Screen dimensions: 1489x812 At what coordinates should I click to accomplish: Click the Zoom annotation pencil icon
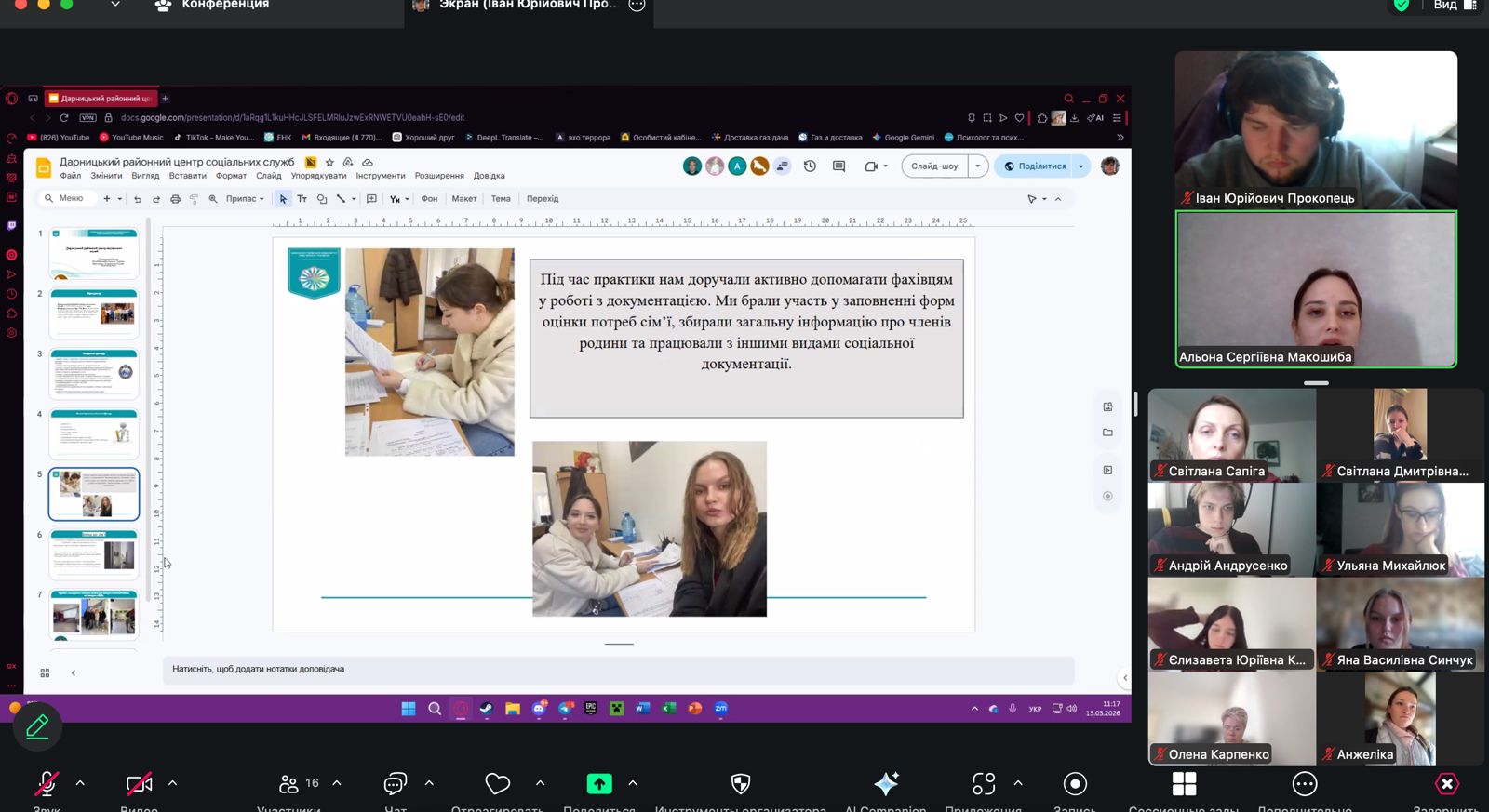tap(37, 726)
